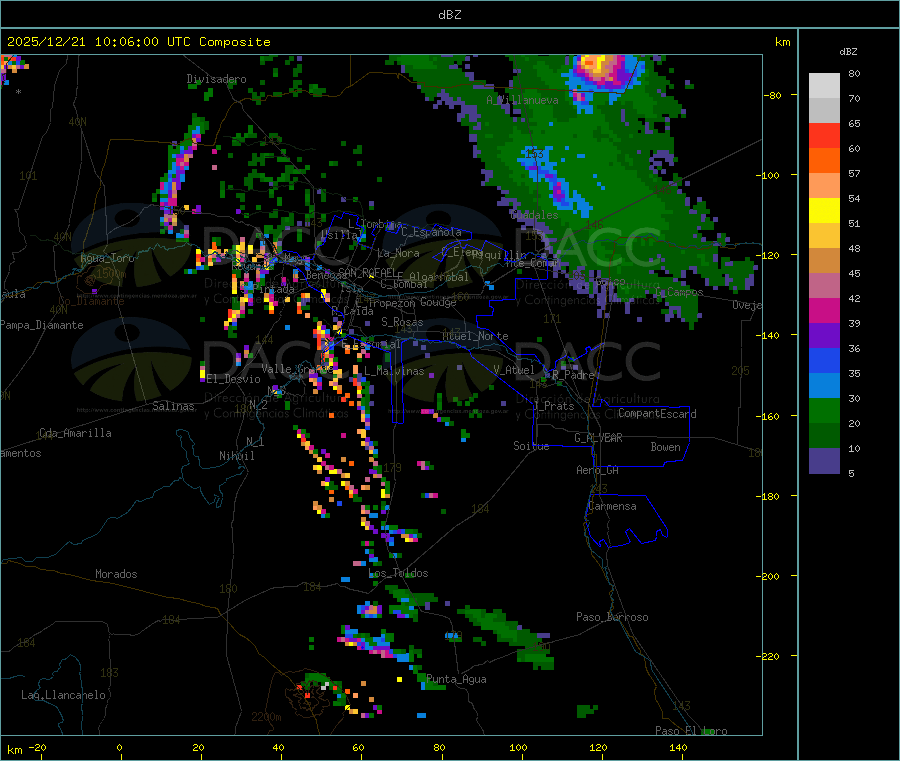Click the El_Desvio label
Image resolution: width=900 pixels, height=761 pixels.
[234, 379]
